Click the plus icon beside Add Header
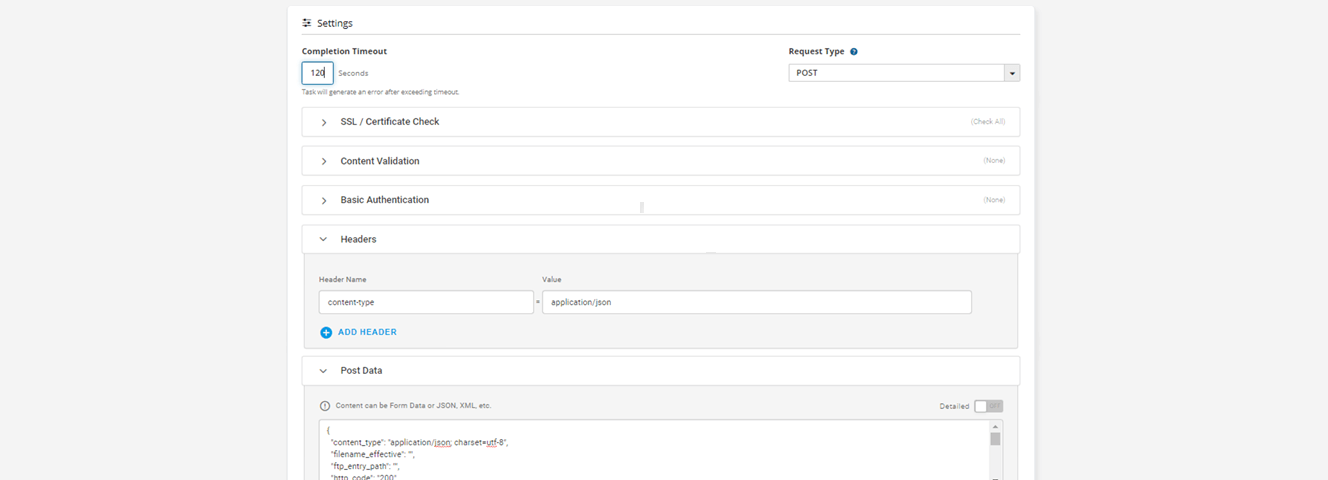 click(326, 332)
